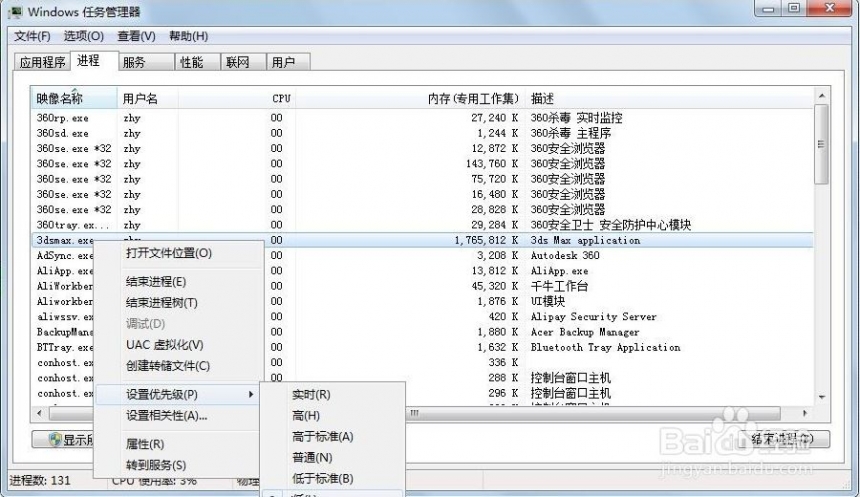Switch to the 服务 tab
Image resolution: width=860 pixels, height=497 pixels.
point(146,62)
